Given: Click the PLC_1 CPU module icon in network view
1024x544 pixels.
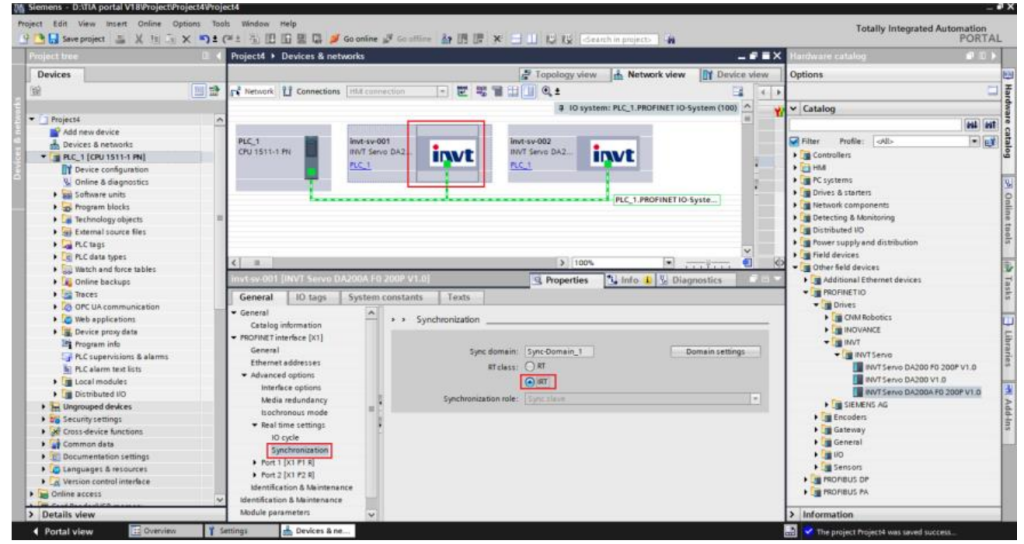Looking at the screenshot, I should pos(312,158).
